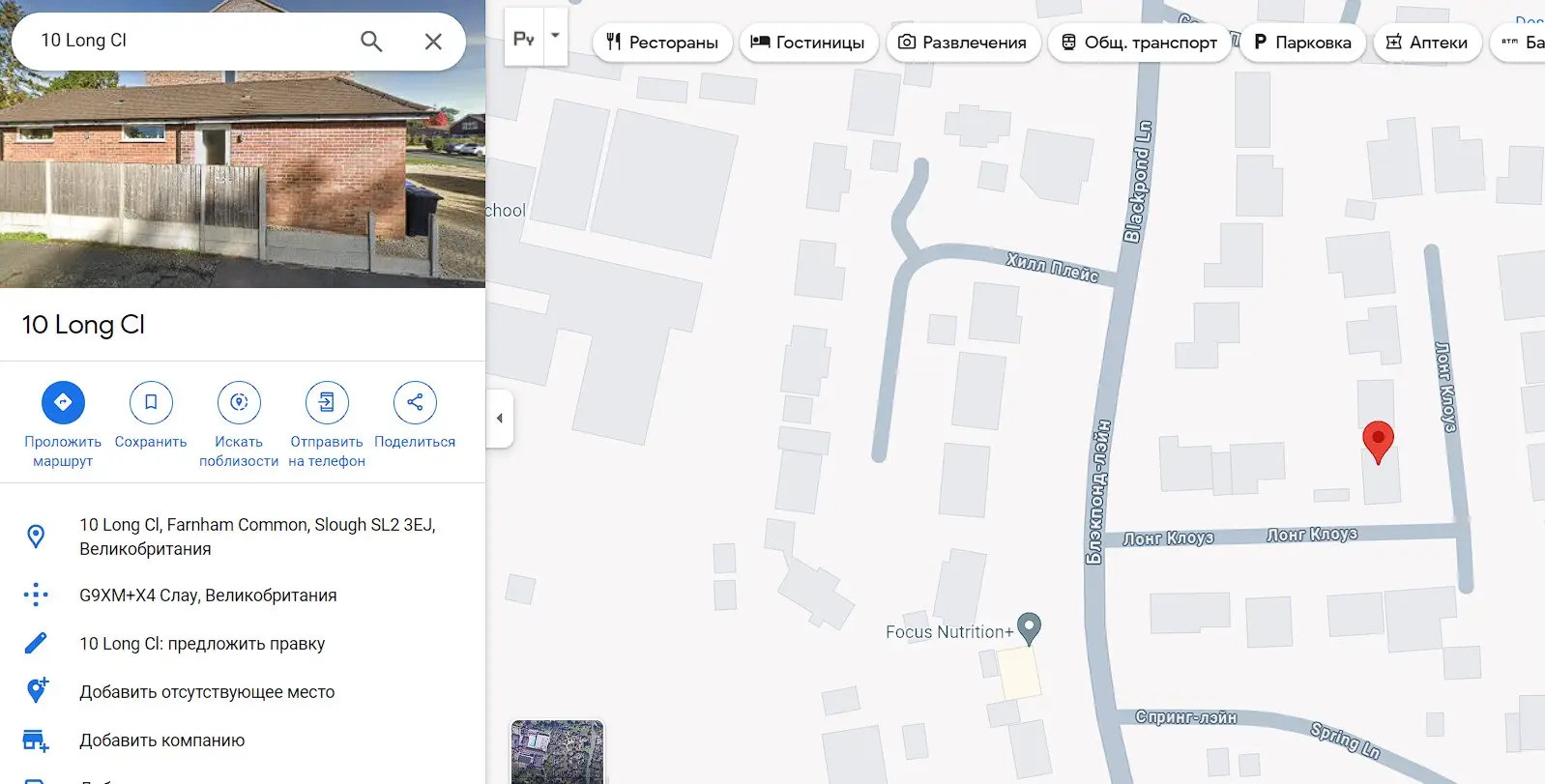Viewport: 1545px width, 784px height.
Task: Open directions with the Проложить маршрут icon
Action: tap(63, 402)
